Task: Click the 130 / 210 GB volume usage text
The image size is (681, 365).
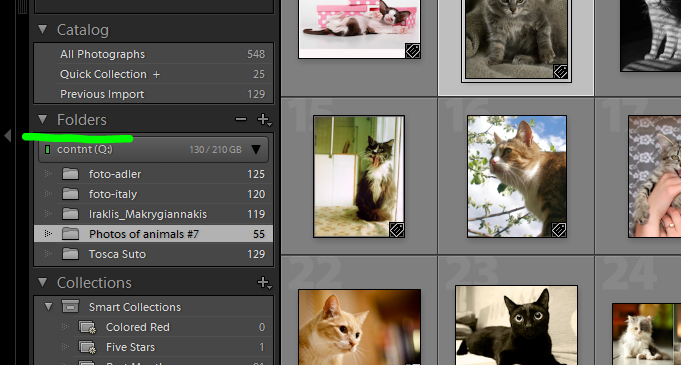Action: coord(215,150)
